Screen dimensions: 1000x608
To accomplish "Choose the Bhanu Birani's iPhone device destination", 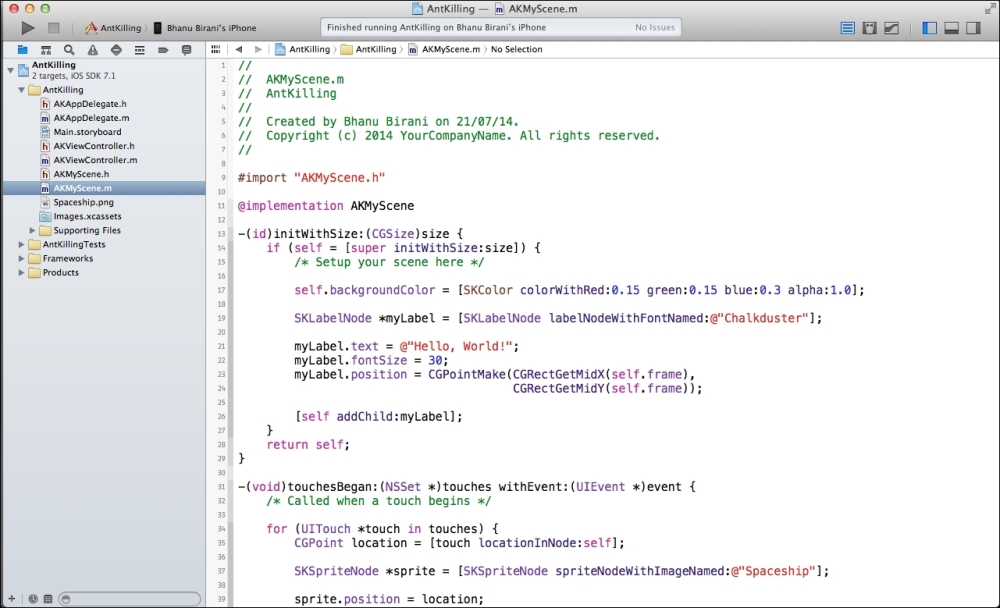I will click(205, 27).
